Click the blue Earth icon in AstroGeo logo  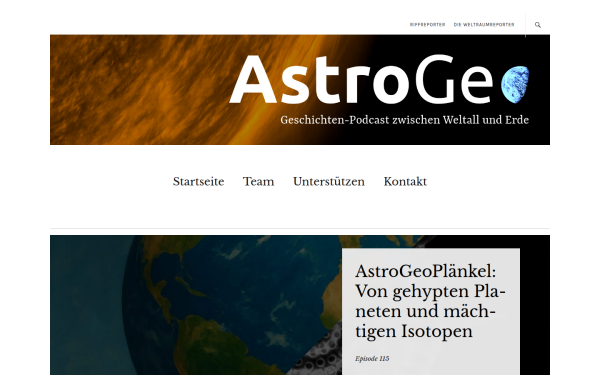pyautogui.click(x=515, y=84)
